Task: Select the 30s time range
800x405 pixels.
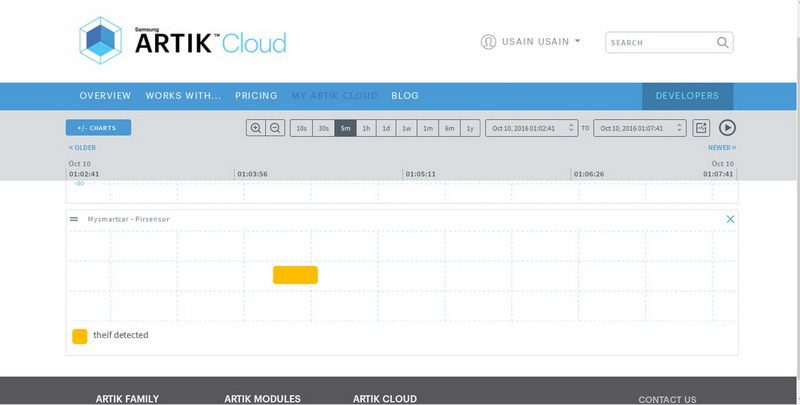Action: [x=324, y=128]
